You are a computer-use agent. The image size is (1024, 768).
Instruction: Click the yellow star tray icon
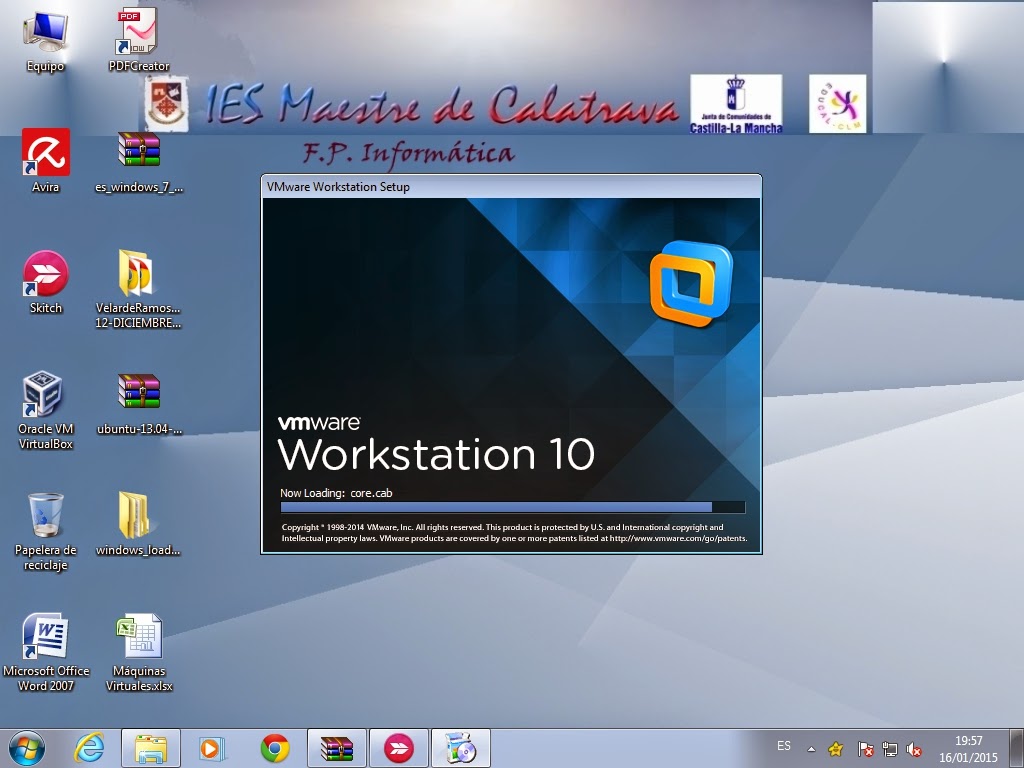point(835,749)
